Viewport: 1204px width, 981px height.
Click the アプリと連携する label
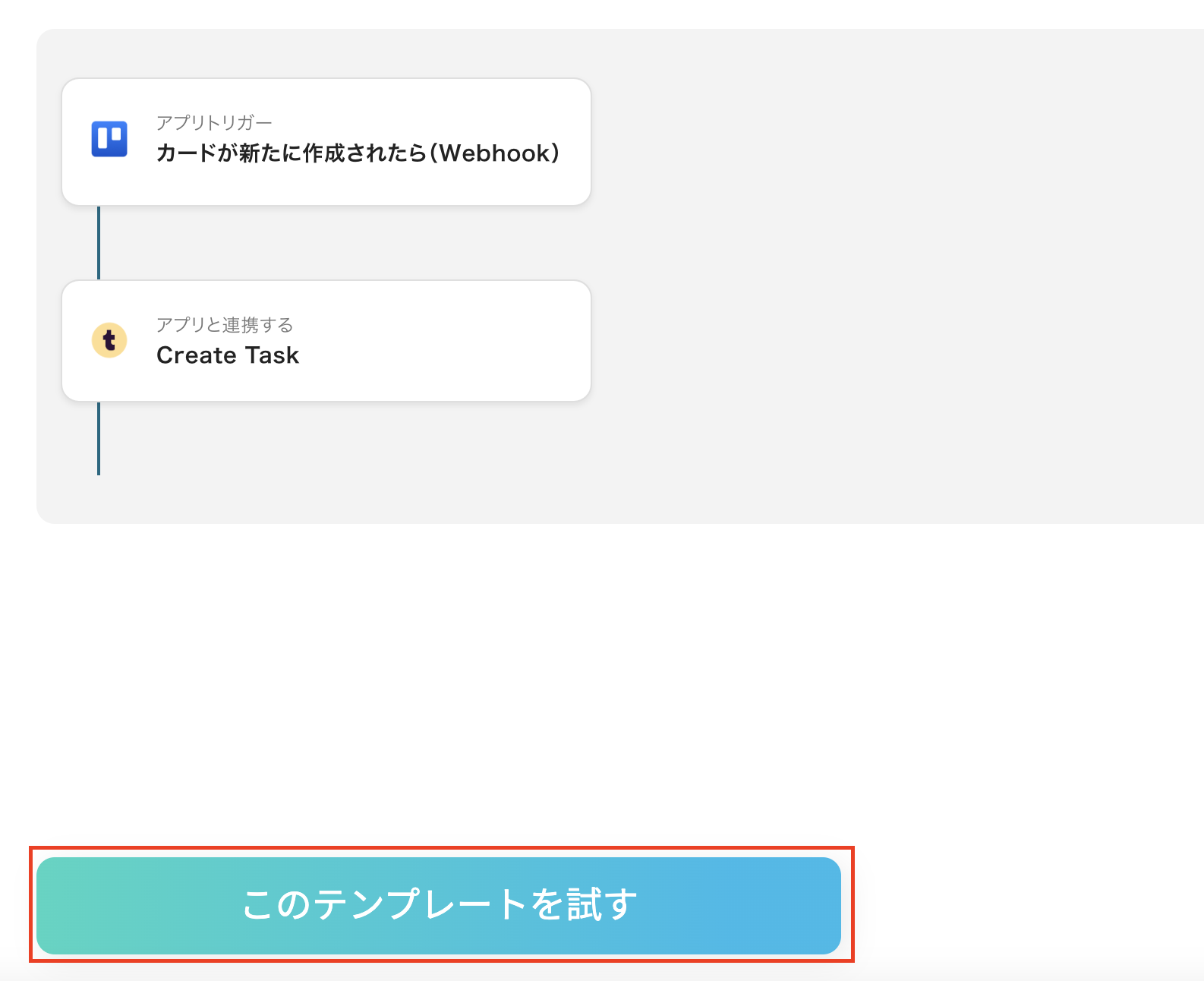(225, 325)
